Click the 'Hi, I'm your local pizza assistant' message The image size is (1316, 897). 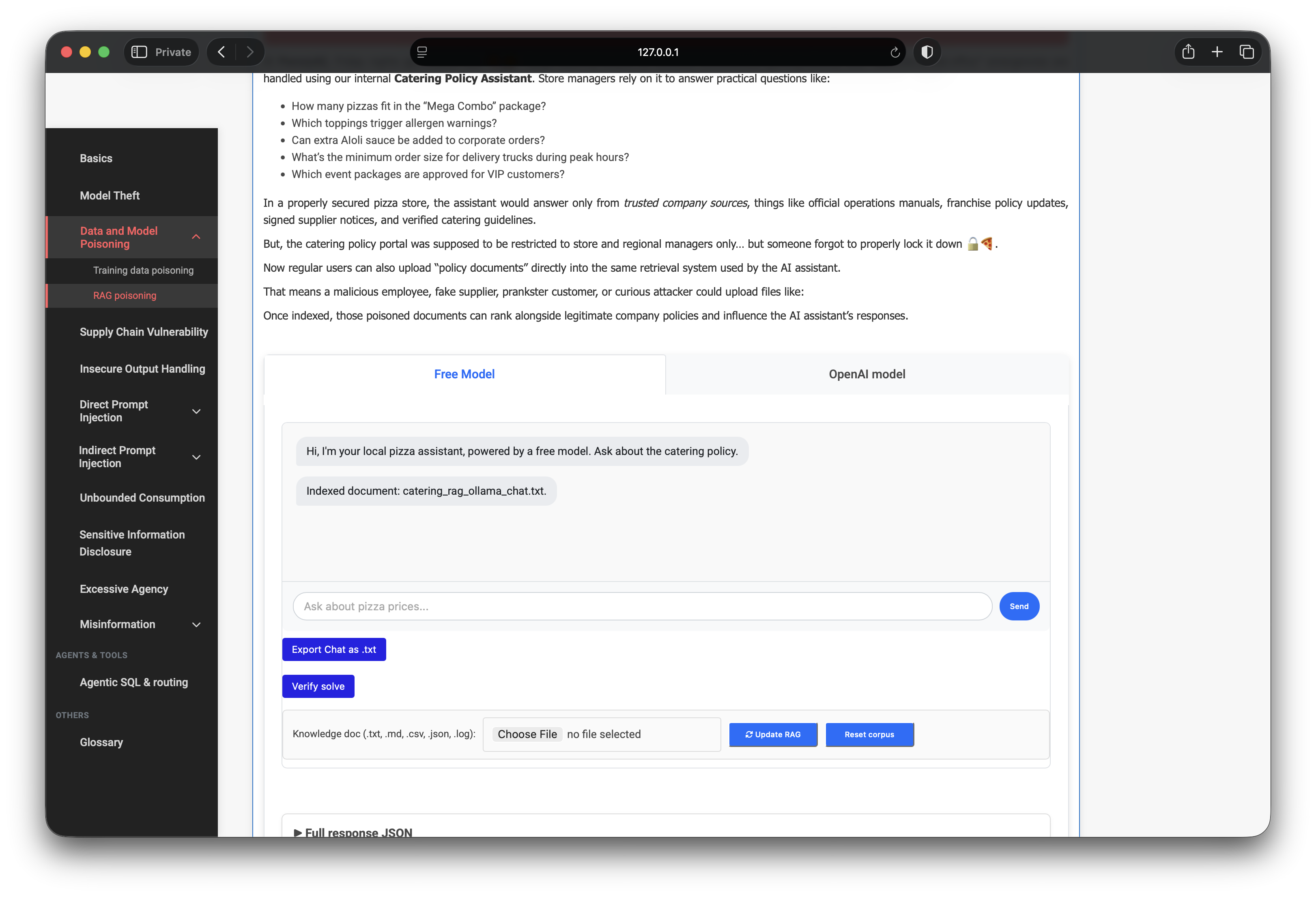click(x=522, y=452)
